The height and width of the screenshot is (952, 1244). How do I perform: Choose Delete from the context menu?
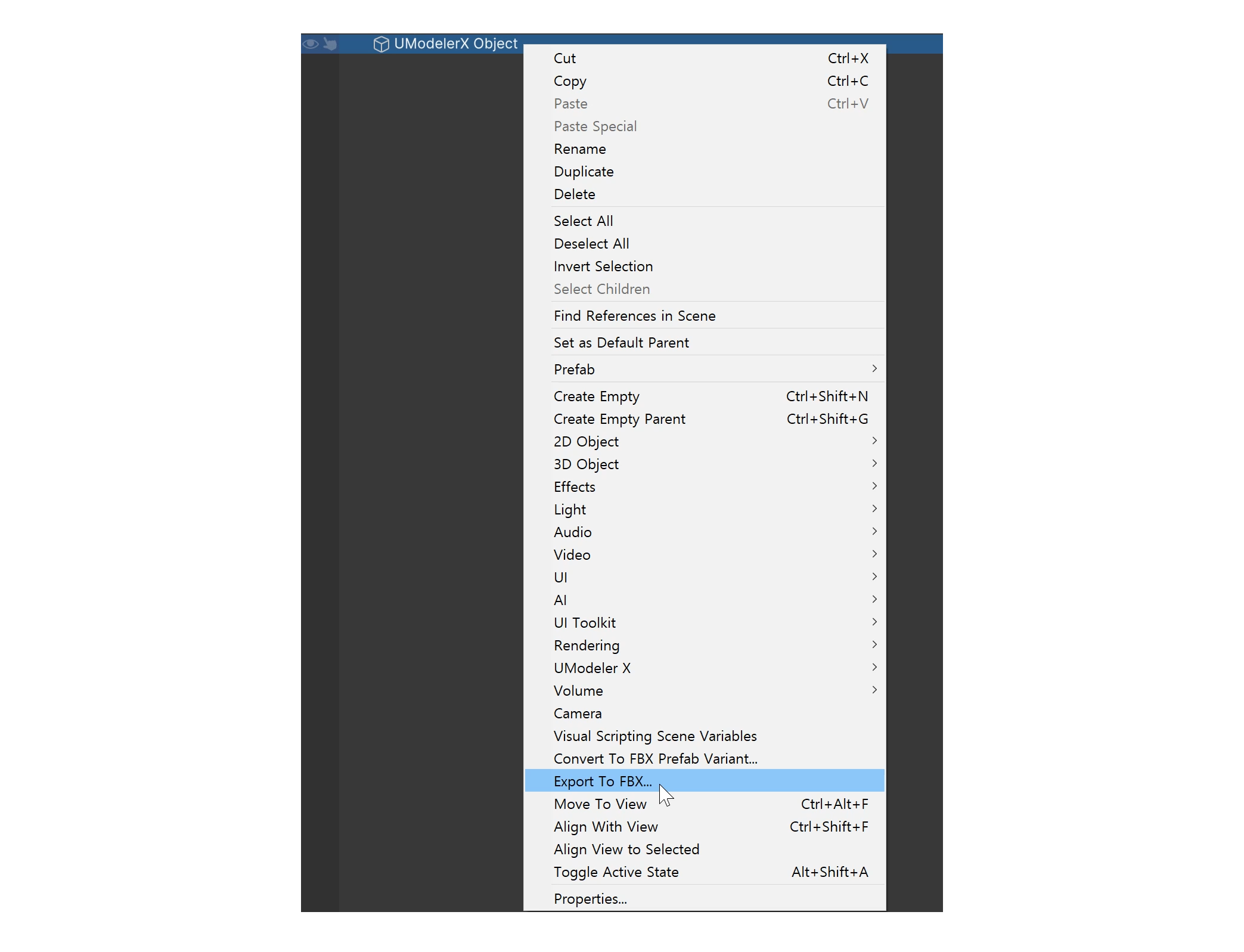pos(705,194)
